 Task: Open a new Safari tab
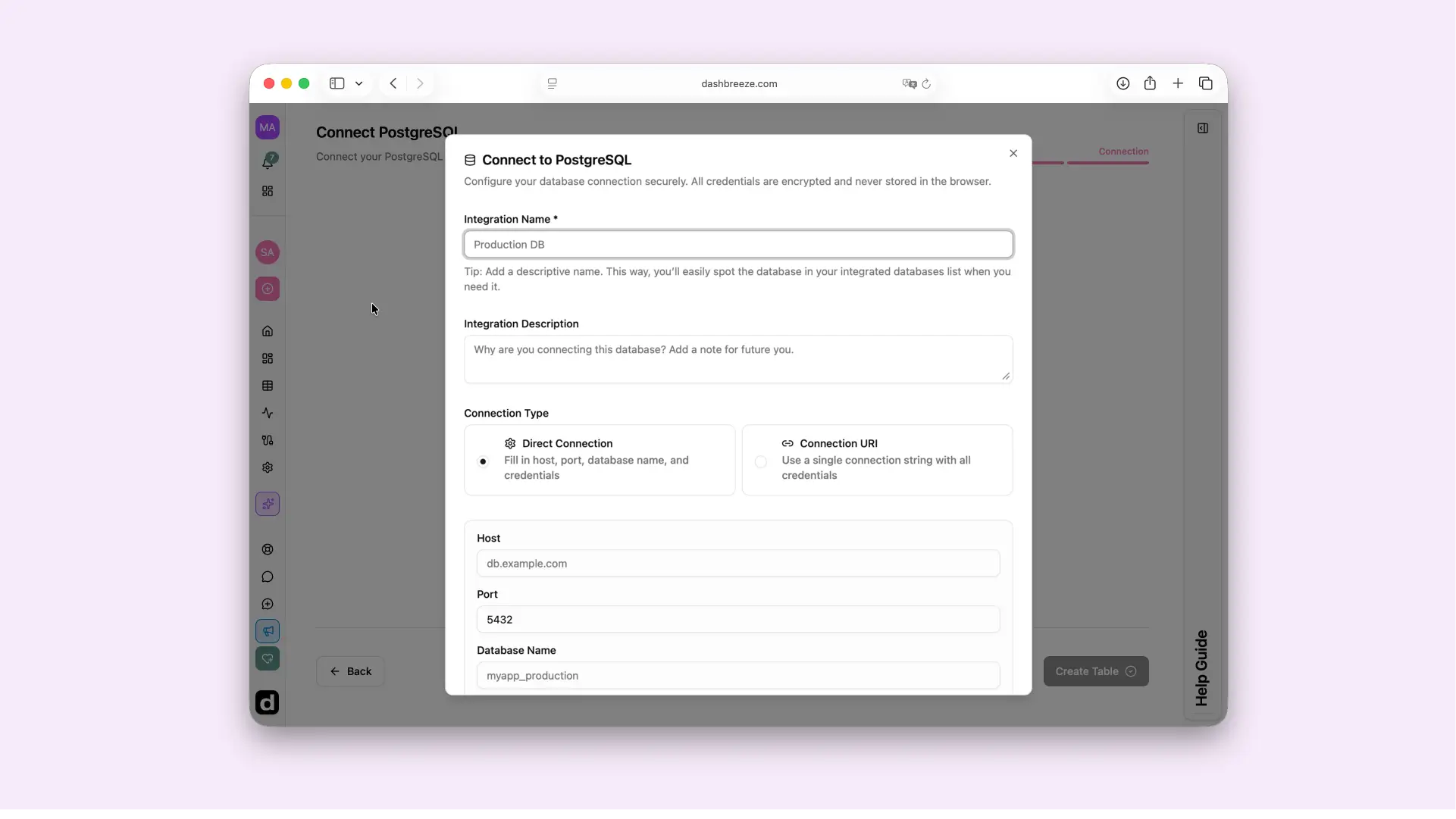click(1178, 83)
